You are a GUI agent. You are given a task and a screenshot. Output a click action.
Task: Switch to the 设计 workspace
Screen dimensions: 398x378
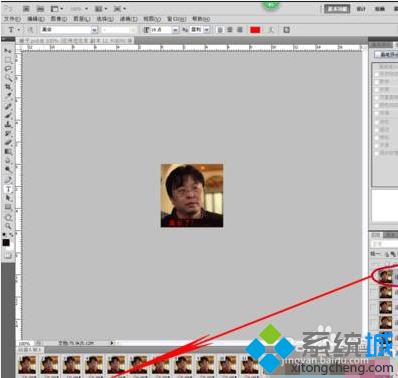(361, 9)
